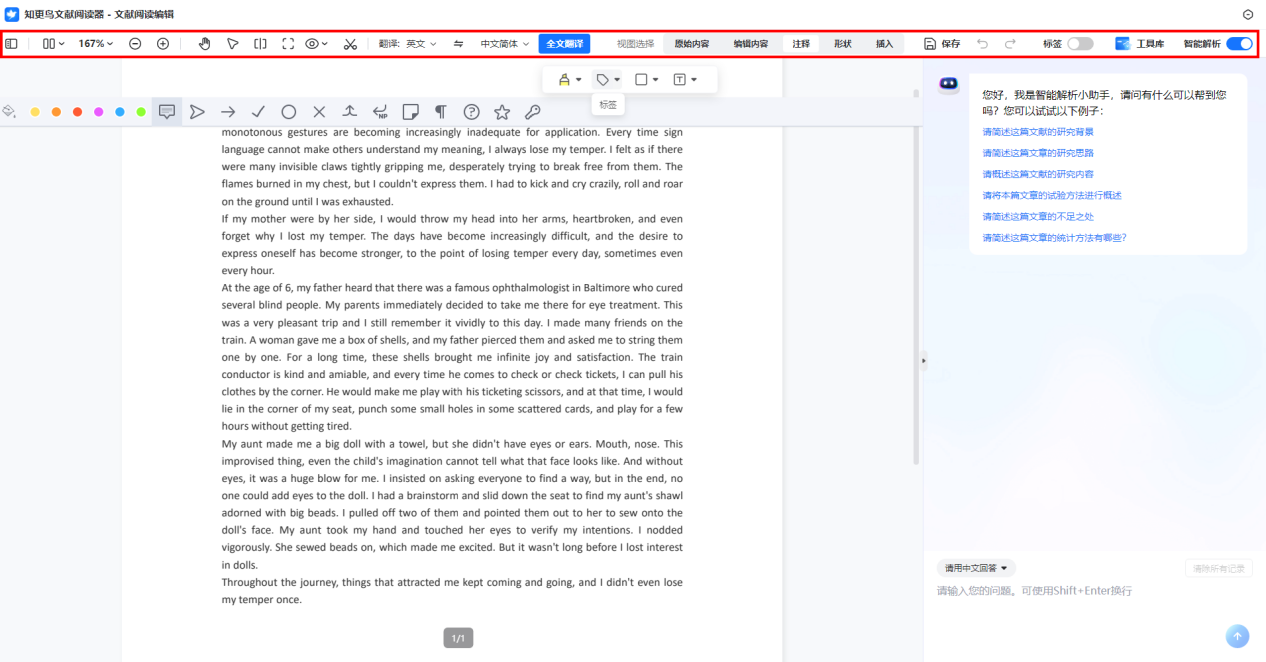1266x662 pixels.
Task: Open the page layout columns dropdown
Action: (x=53, y=44)
